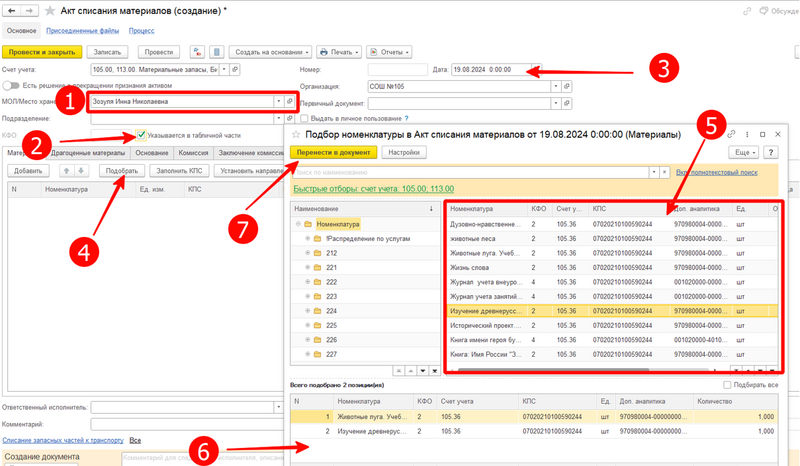The image size is (800, 466).
Task: Click the move row up arrow
Action: [67, 171]
